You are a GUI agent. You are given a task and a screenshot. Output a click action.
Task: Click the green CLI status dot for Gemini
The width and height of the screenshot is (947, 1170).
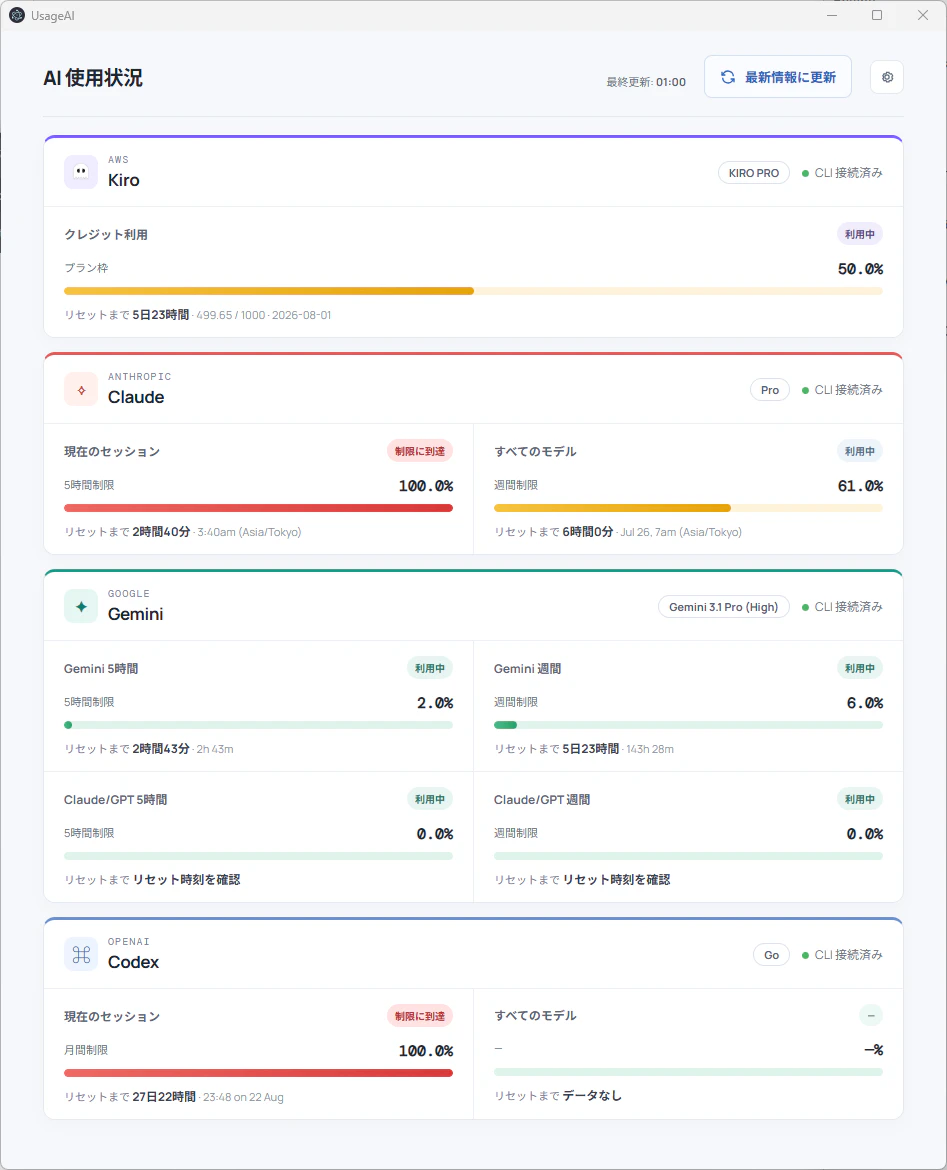point(805,607)
